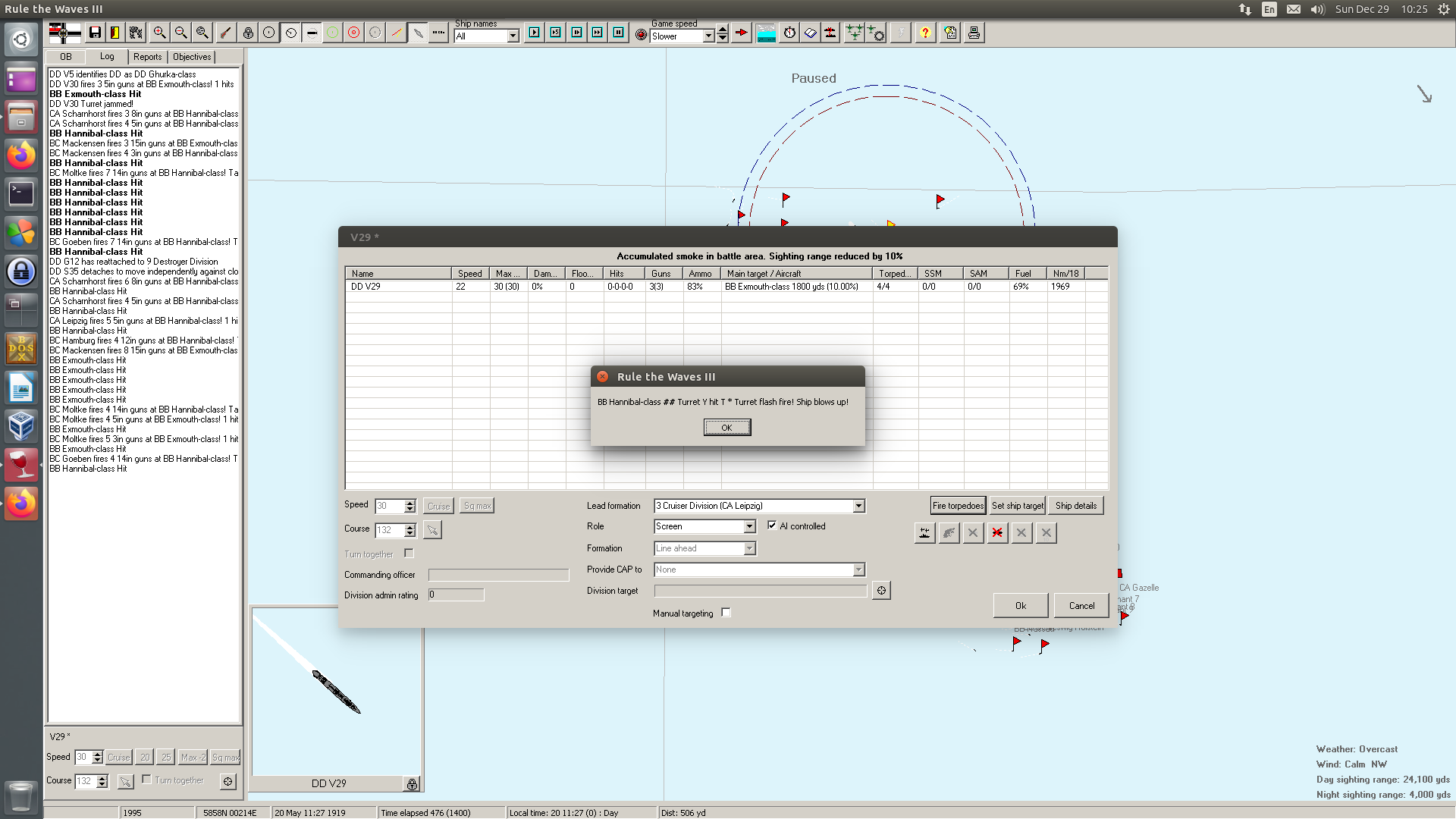This screenshot has height=819, width=1456.
Task: Open help with yellow question mark
Action: 925,33
